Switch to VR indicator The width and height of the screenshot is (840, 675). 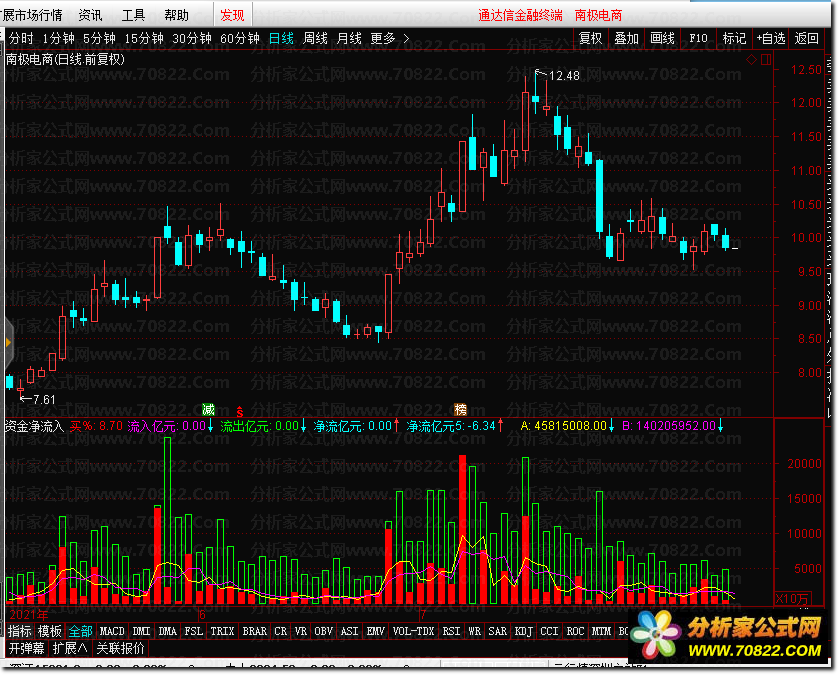tap(301, 632)
